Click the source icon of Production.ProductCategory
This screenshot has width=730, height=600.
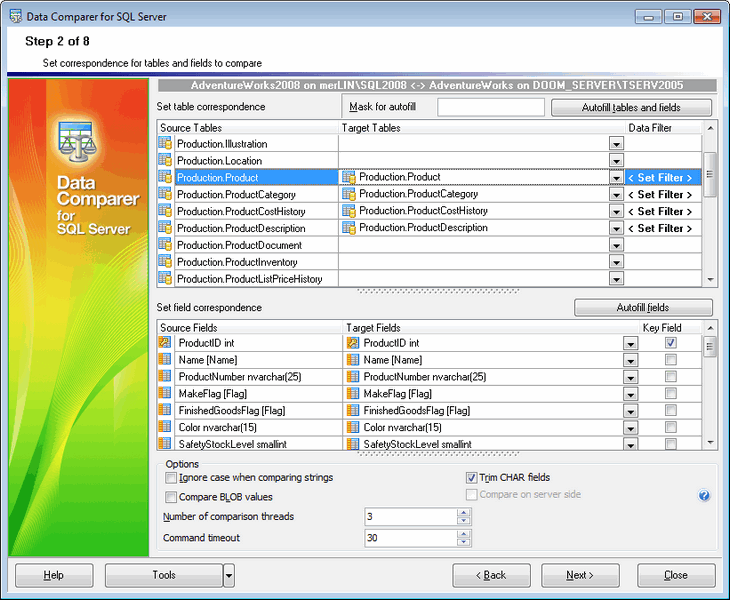[x=165, y=194]
